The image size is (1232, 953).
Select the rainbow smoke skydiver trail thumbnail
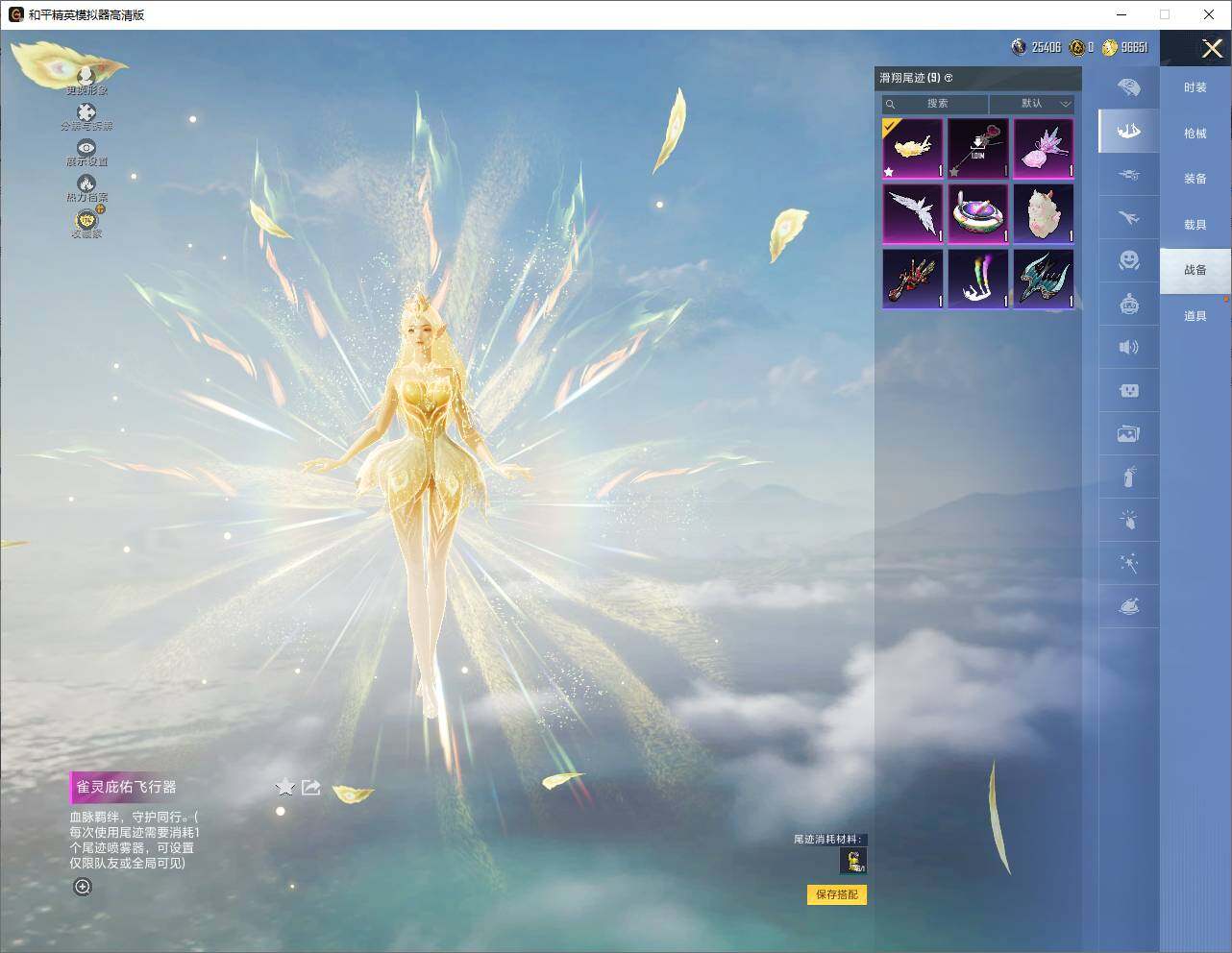[x=978, y=279]
